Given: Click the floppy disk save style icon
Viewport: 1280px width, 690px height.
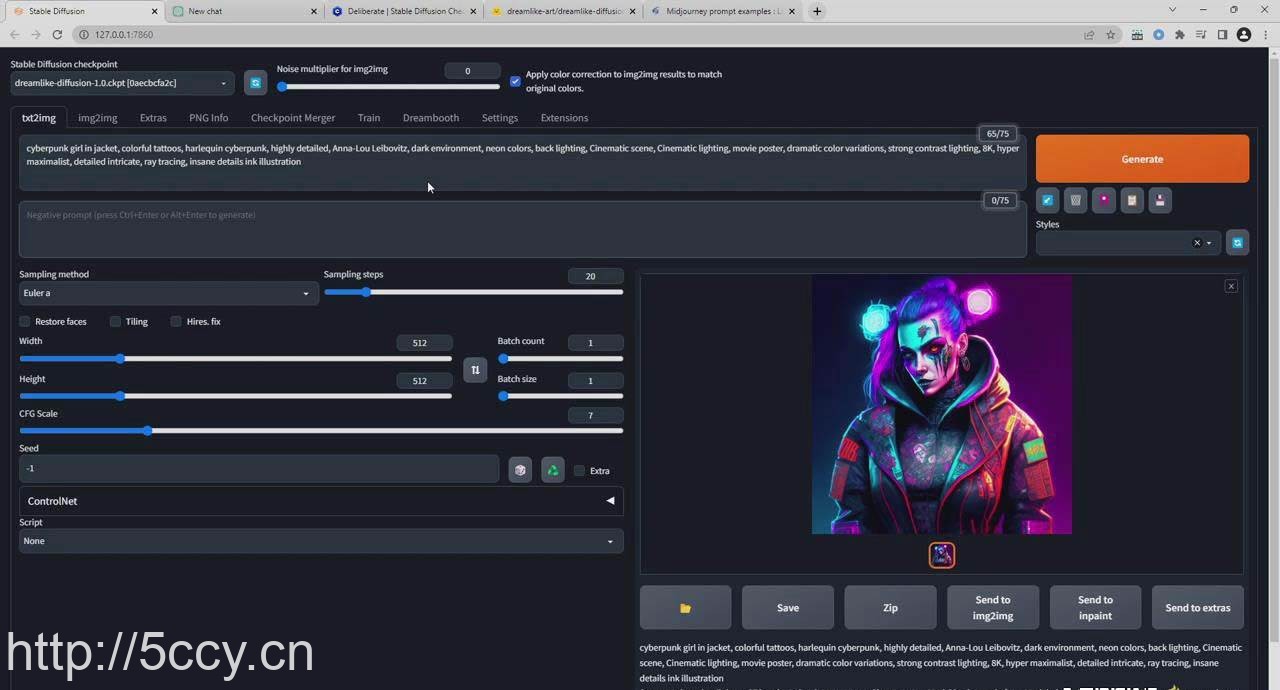Looking at the screenshot, I should tap(1159, 200).
